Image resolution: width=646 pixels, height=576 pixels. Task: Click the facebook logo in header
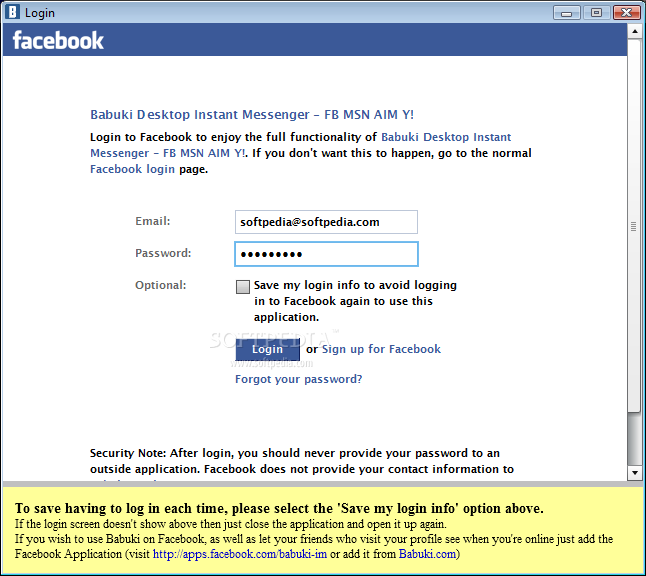click(58, 40)
